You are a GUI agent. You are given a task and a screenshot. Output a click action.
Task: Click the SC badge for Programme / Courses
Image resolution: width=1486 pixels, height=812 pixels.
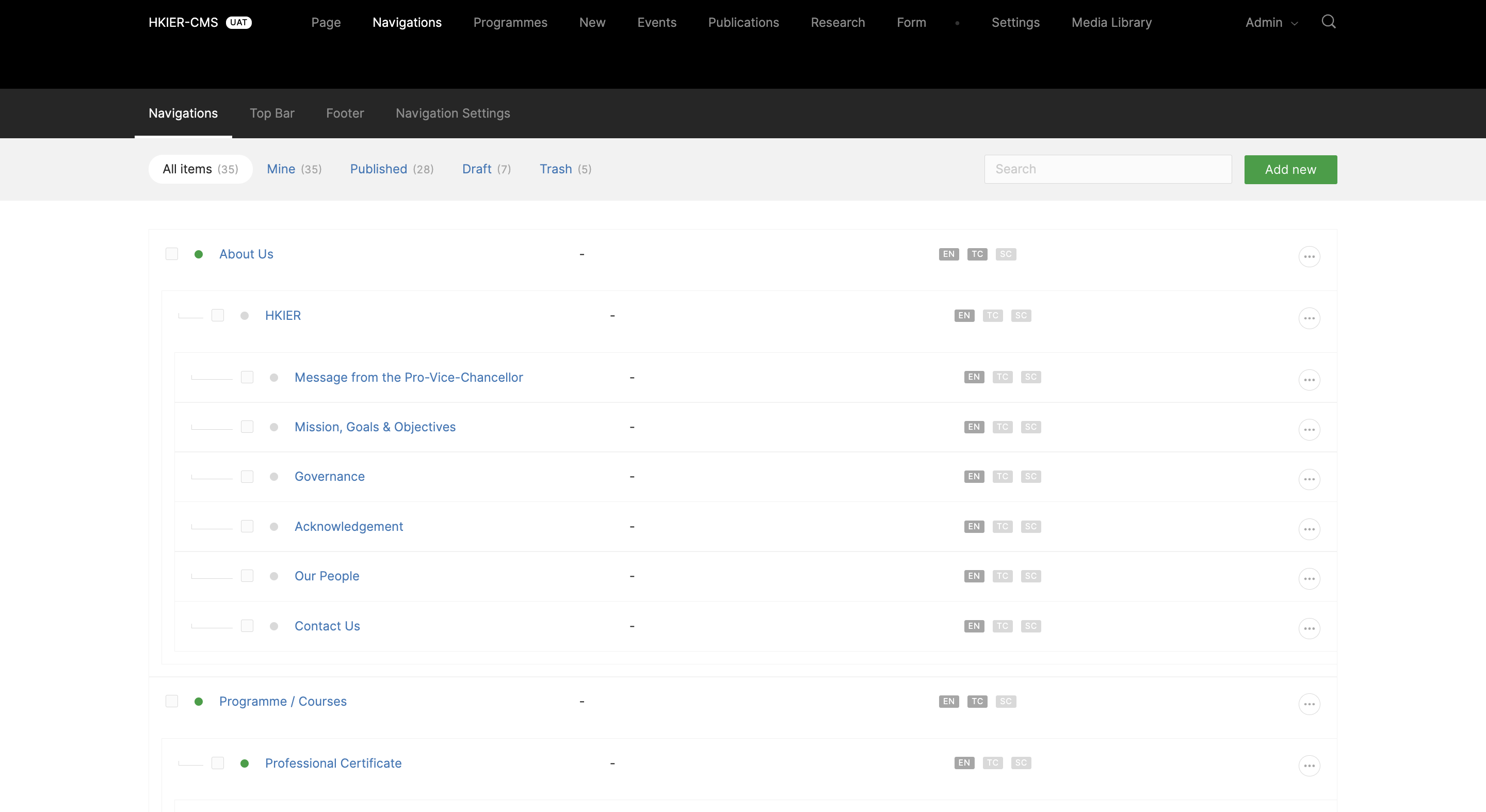pyautogui.click(x=1006, y=701)
